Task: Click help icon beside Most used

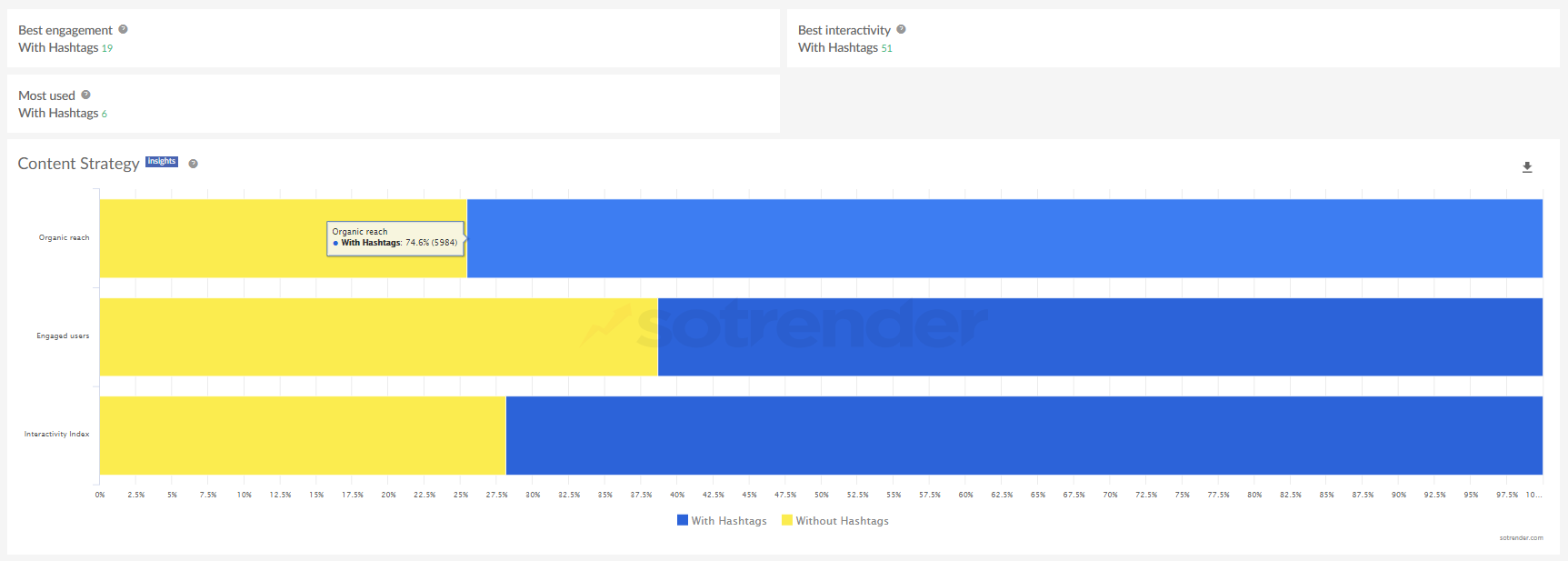Action: click(x=85, y=95)
